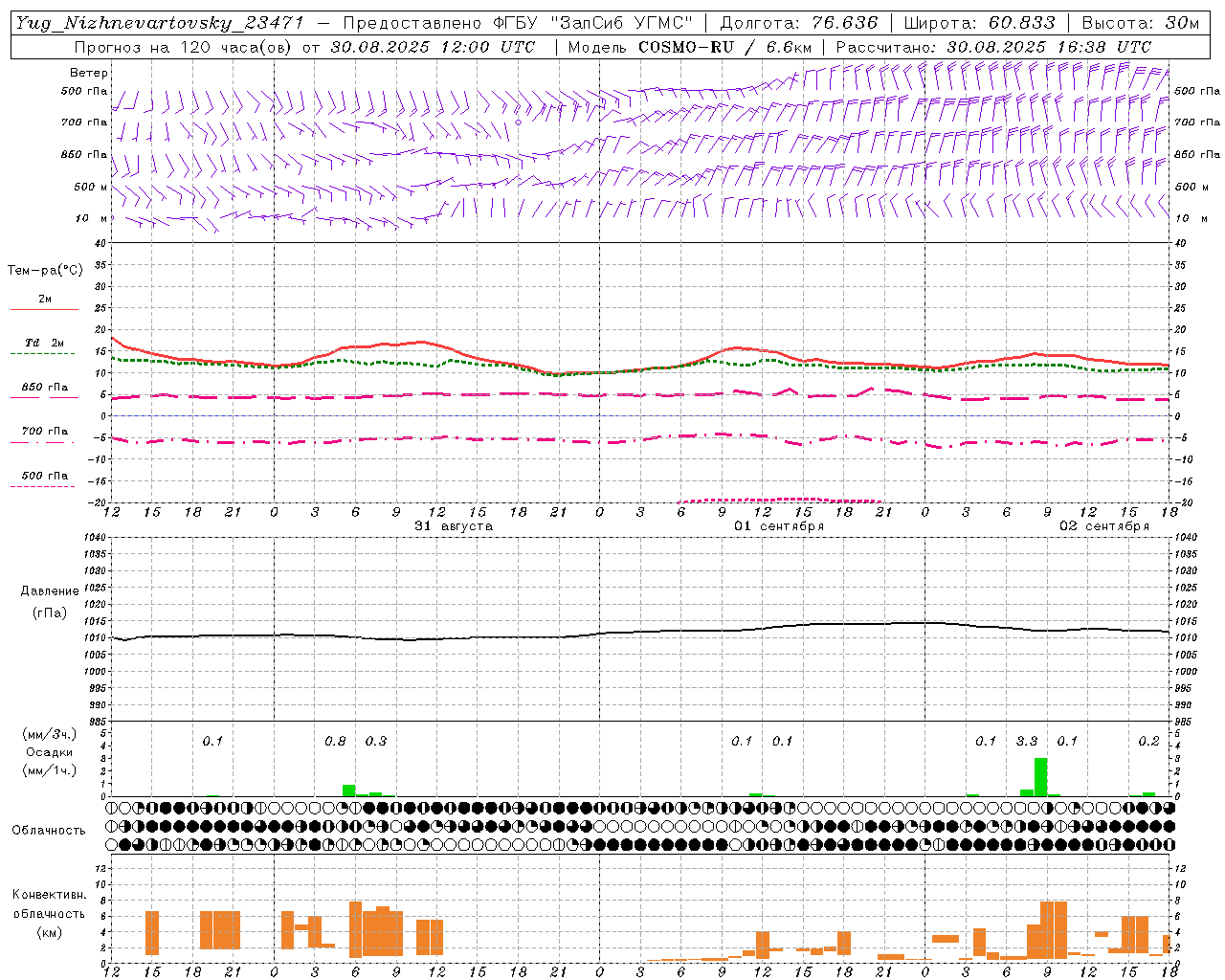Viewport: 1225px width, 980px height.
Task: Click the 31 августа date label
Action: tap(454, 526)
